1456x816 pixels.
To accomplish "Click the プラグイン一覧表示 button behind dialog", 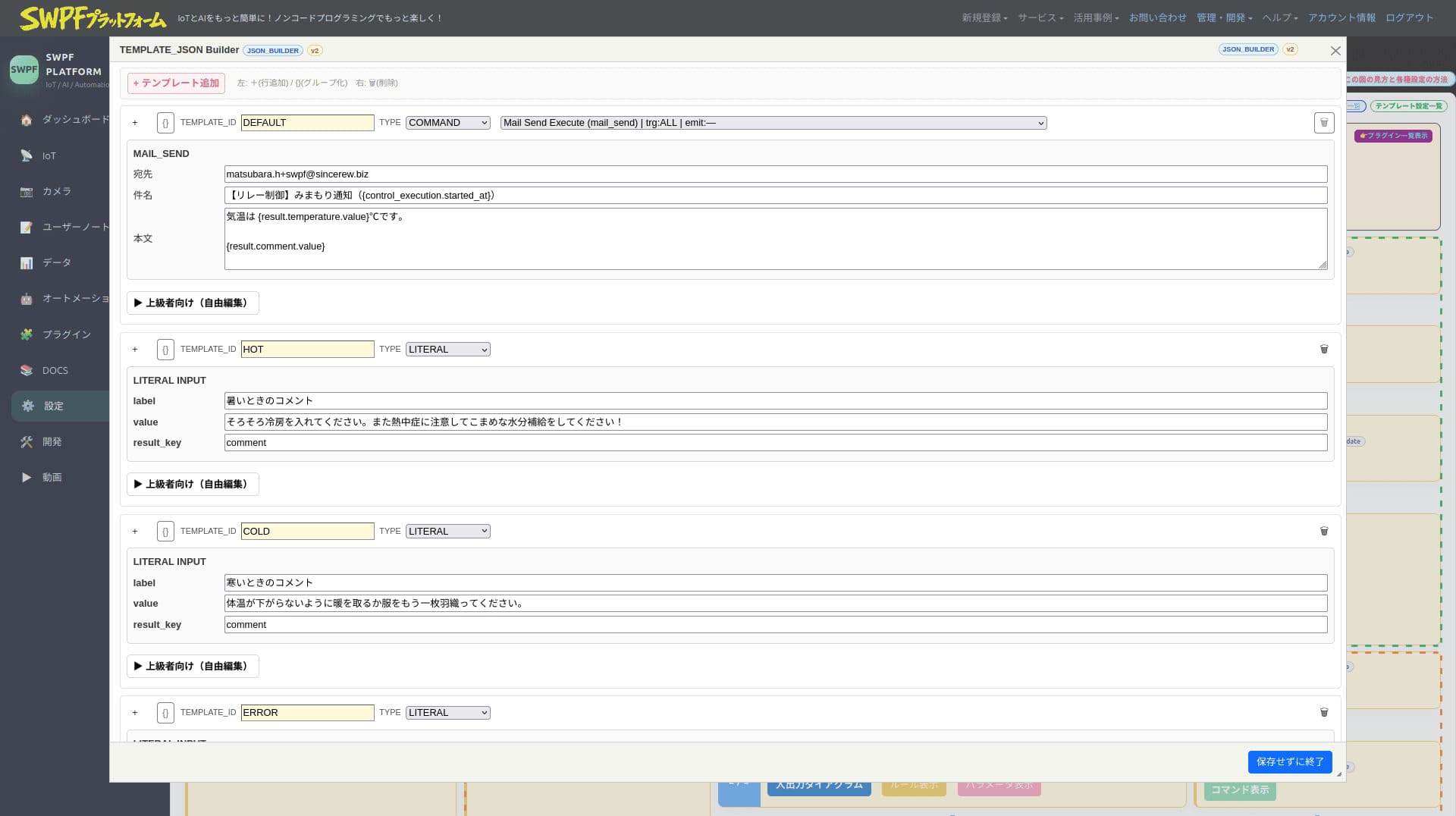I will pyautogui.click(x=1393, y=136).
